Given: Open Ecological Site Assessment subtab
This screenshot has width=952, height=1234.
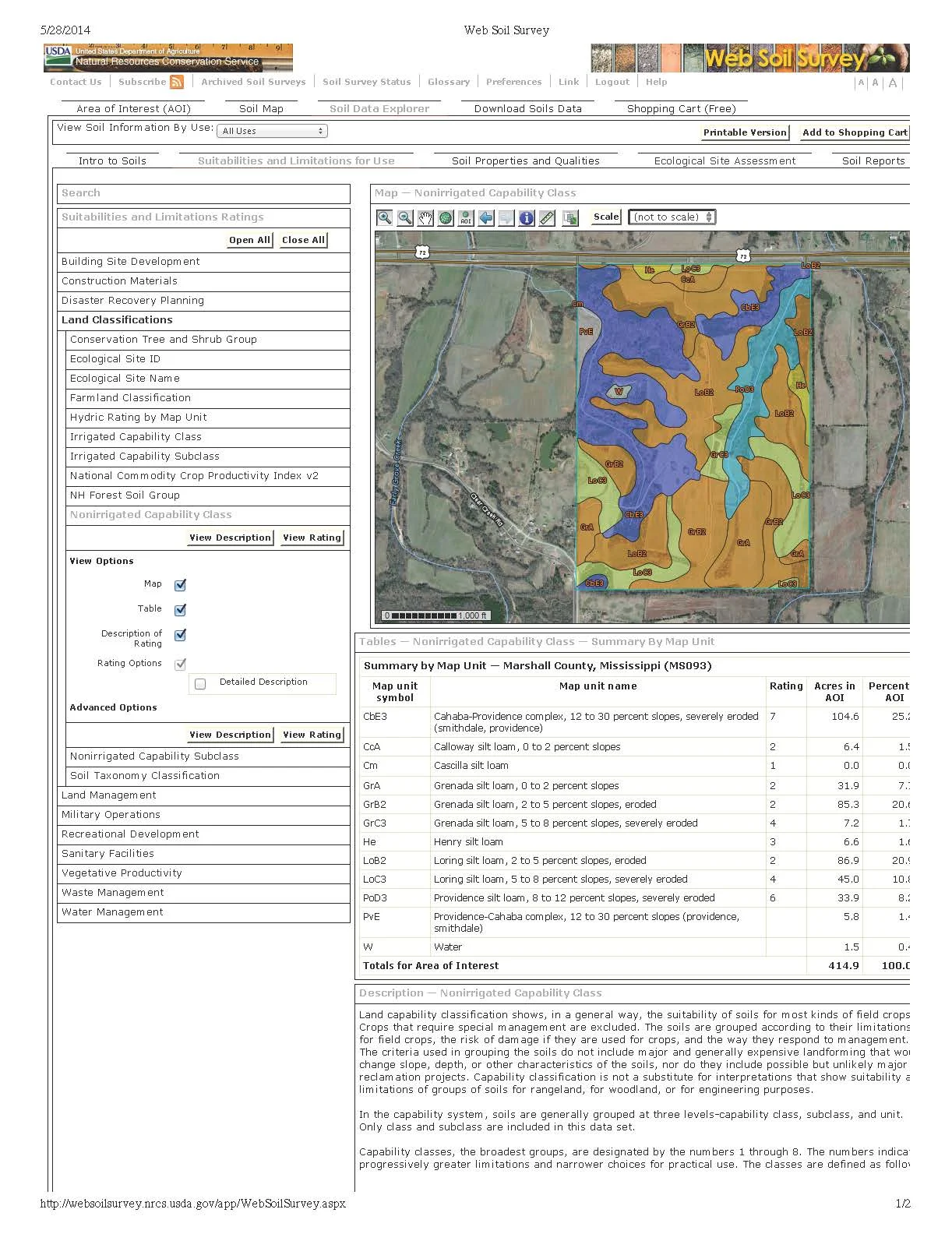Looking at the screenshot, I should (x=725, y=160).
